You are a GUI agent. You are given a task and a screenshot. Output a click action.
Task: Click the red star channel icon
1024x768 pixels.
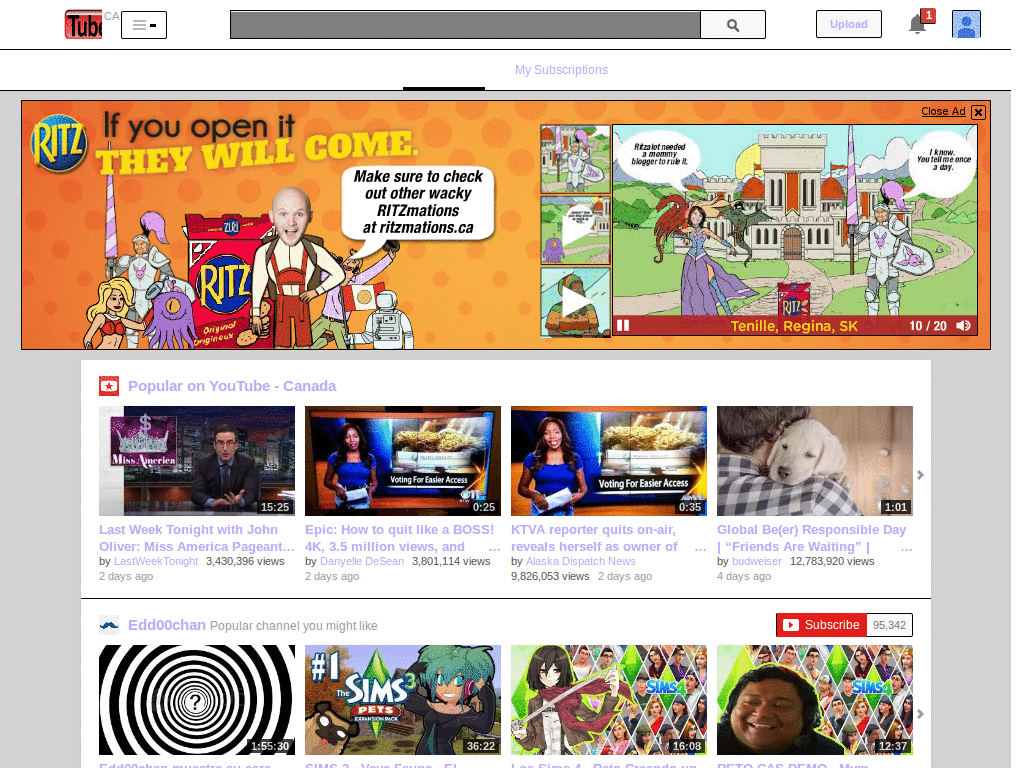pos(109,386)
